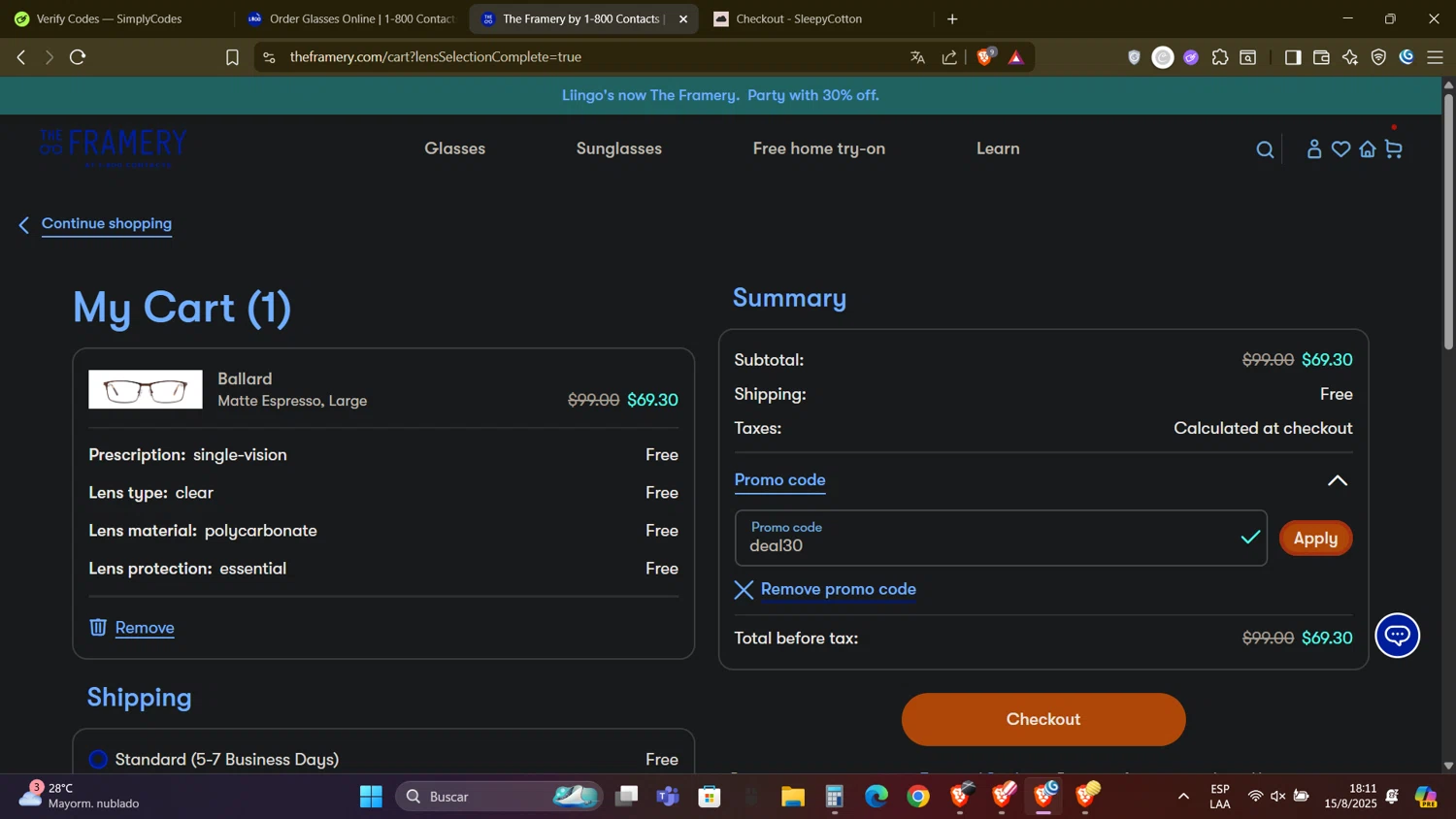The image size is (1456, 819).
Task: Click the browser address bar URL
Action: 436,57
